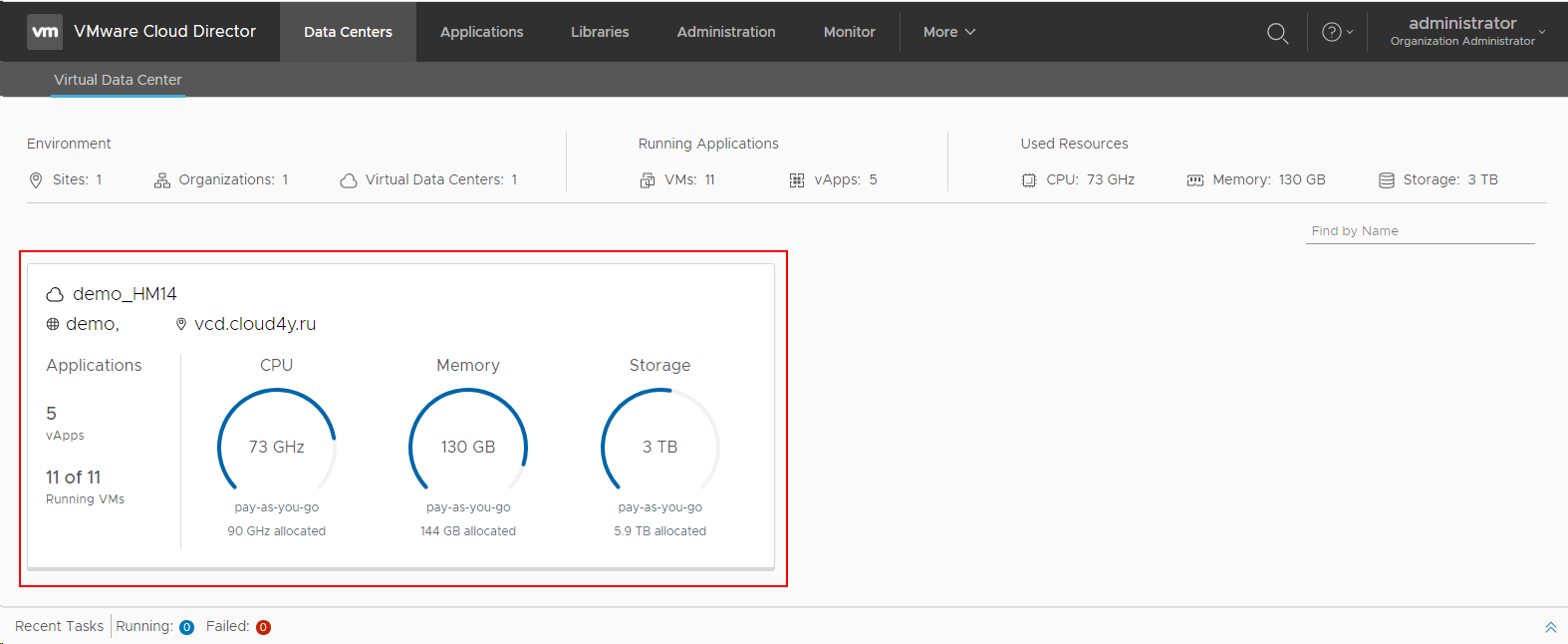Click the globe icon next to demo

[x=53, y=324]
